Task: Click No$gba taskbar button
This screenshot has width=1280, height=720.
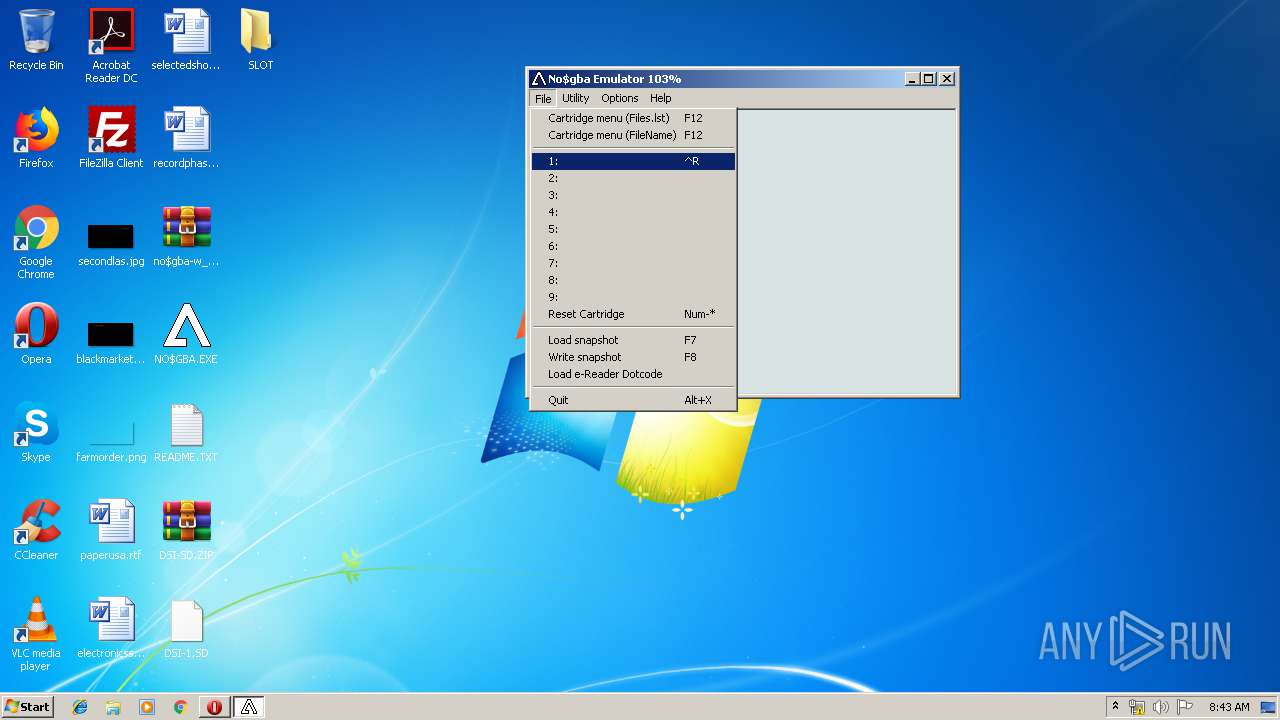Action: [x=249, y=707]
